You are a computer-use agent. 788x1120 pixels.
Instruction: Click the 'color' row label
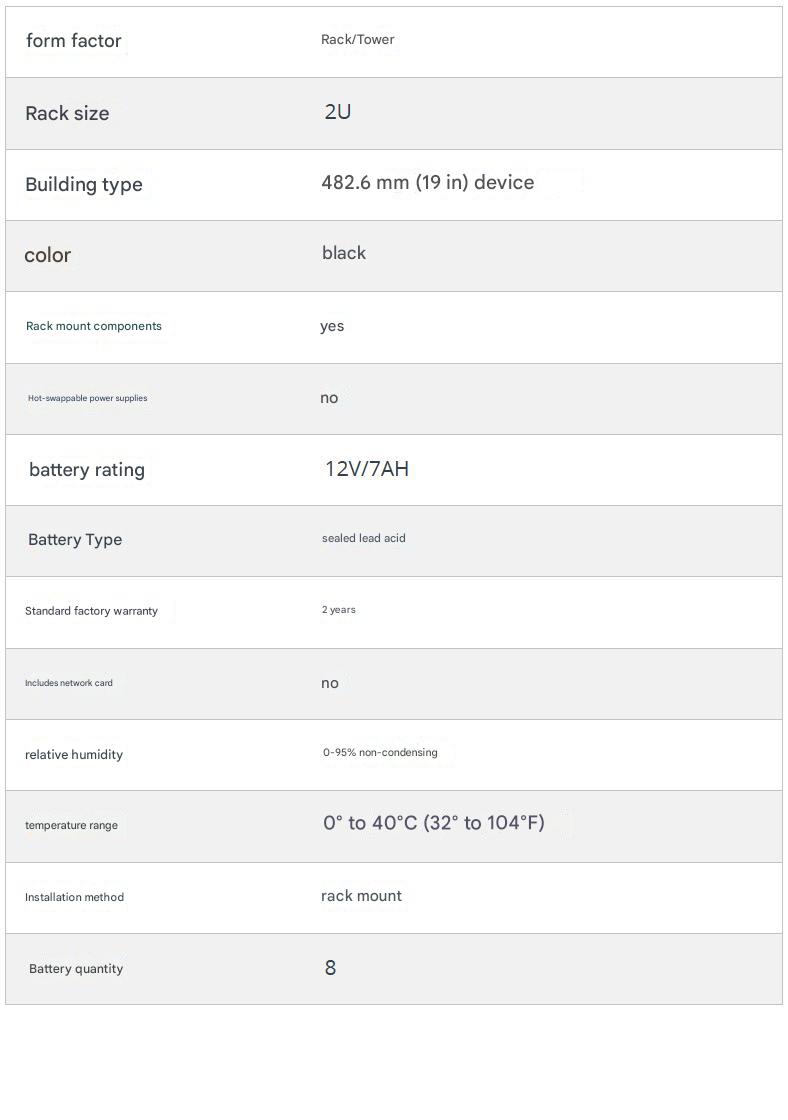(47, 255)
